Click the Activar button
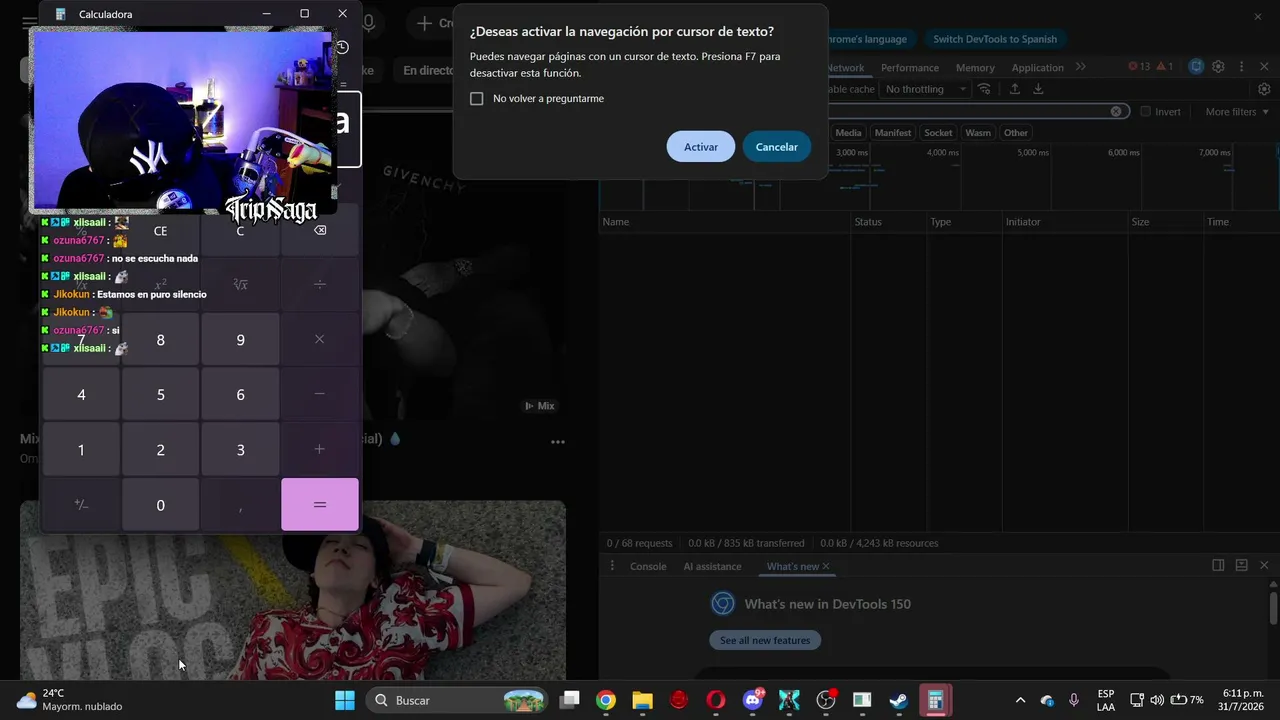 [701, 147]
